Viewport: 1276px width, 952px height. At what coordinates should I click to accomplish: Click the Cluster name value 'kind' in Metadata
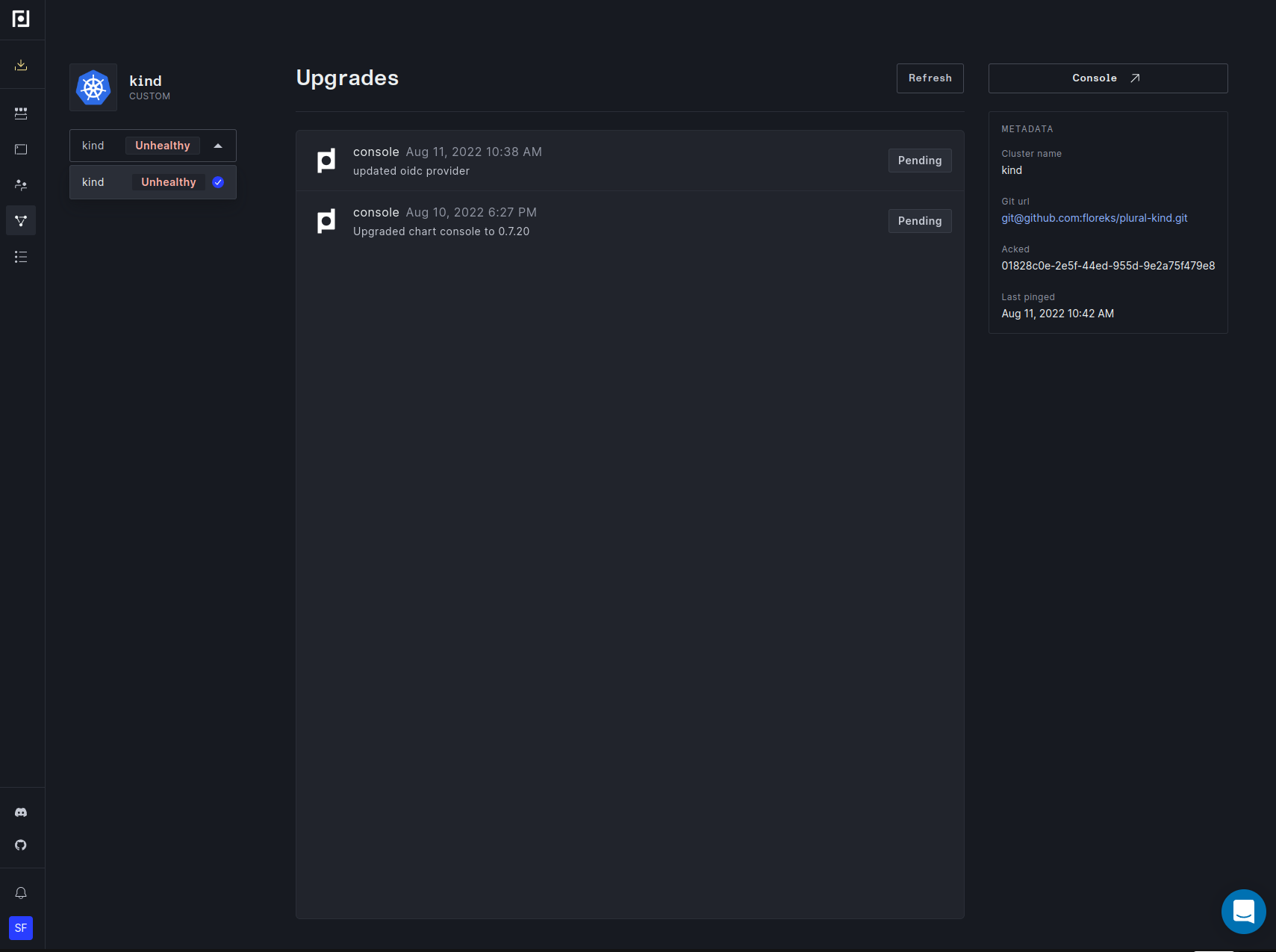click(1012, 170)
